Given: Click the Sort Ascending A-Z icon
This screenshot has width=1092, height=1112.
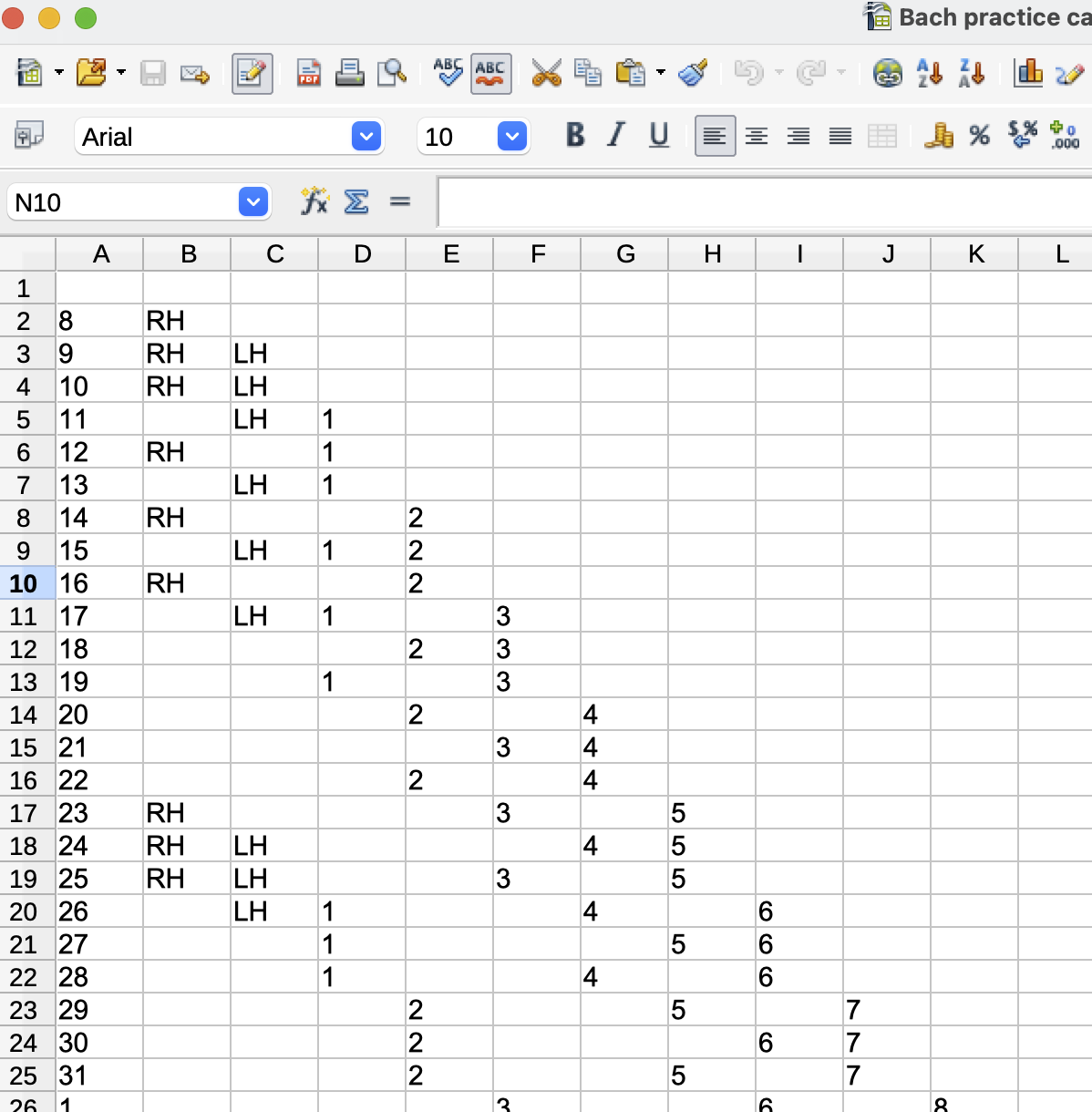Looking at the screenshot, I should click(930, 73).
